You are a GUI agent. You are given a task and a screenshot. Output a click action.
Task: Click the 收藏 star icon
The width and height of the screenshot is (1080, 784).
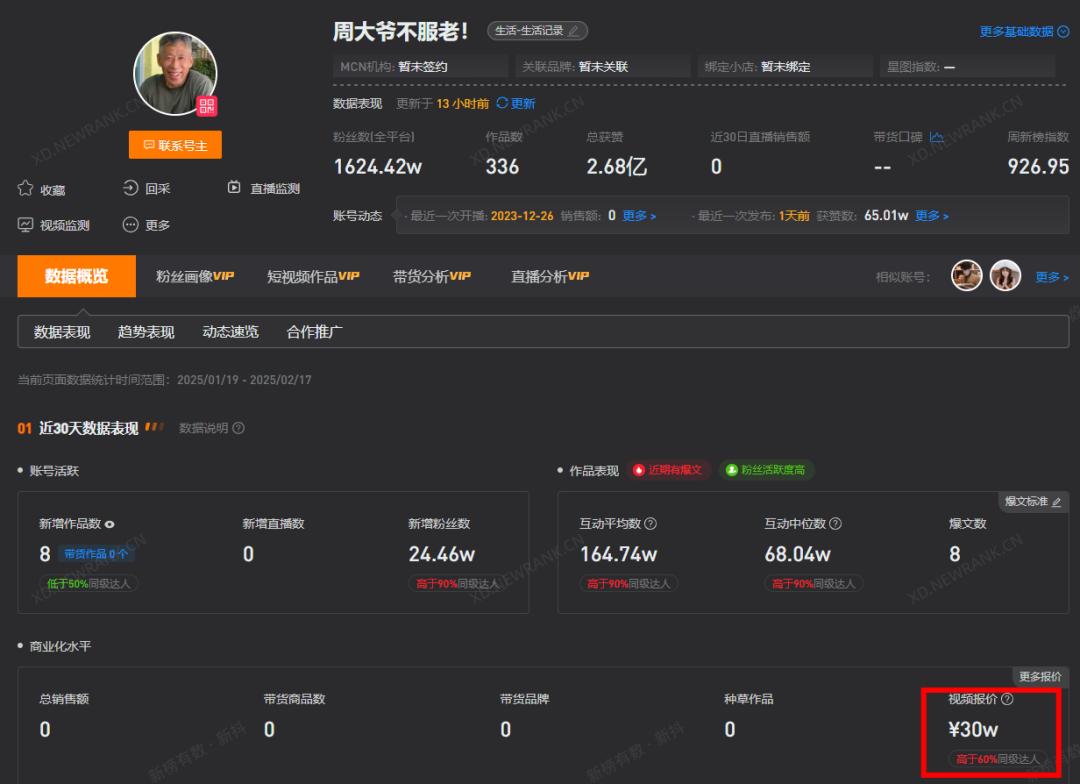tap(26, 188)
